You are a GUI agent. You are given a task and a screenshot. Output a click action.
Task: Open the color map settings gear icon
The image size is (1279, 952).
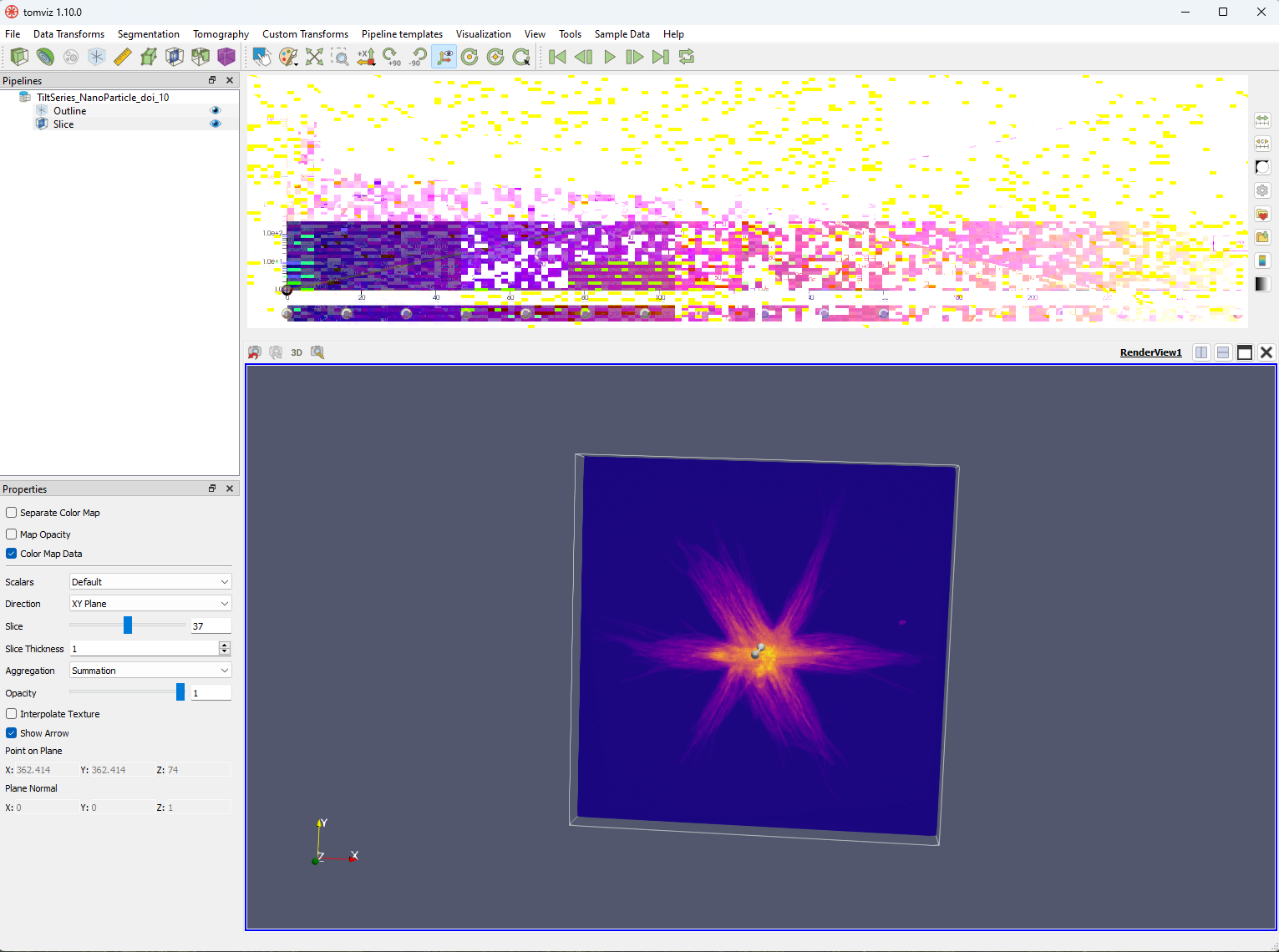[1262, 190]
